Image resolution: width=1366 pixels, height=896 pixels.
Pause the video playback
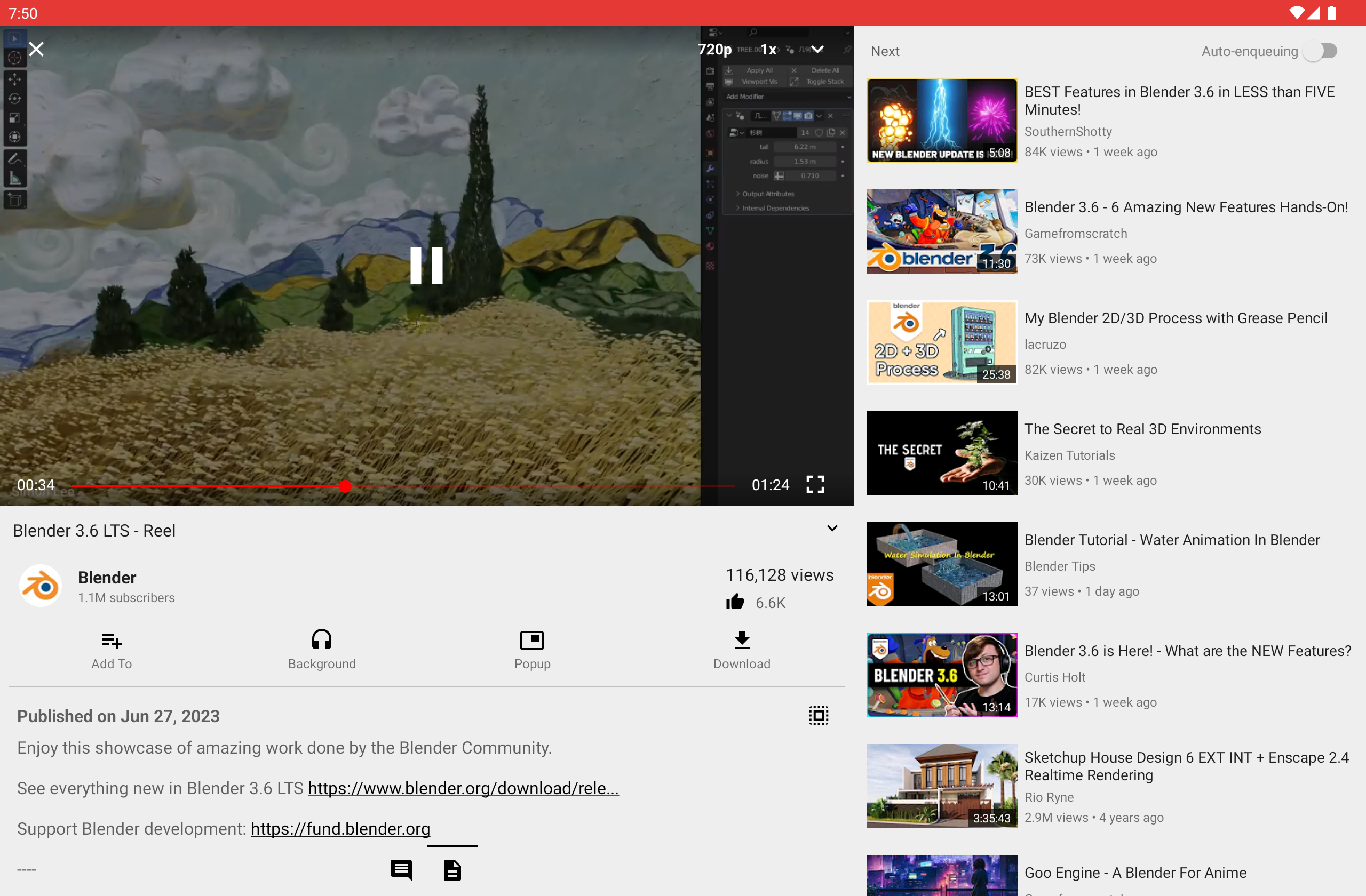pos(426,266)
